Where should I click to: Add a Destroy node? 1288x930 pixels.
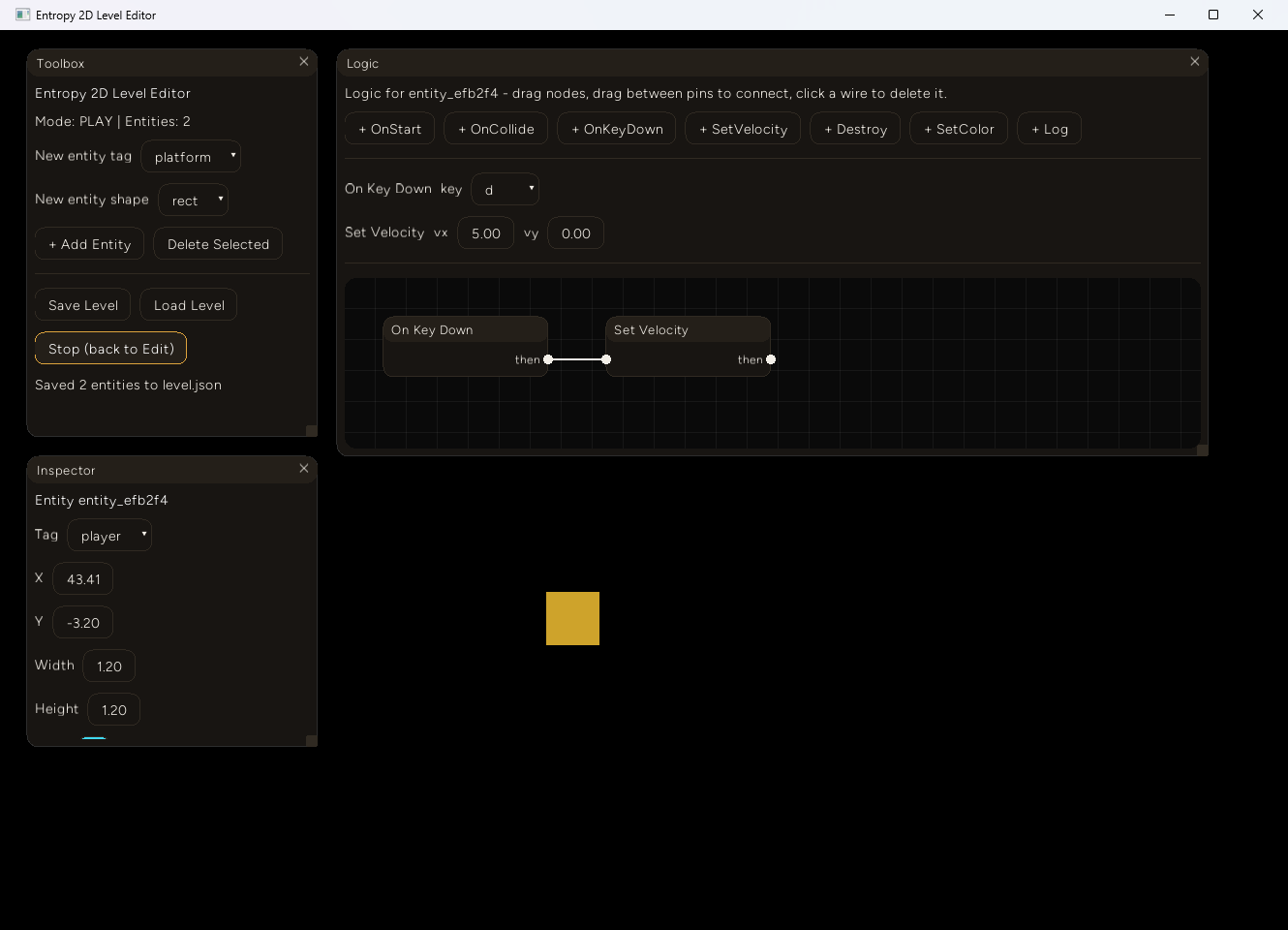coord(855,129)
